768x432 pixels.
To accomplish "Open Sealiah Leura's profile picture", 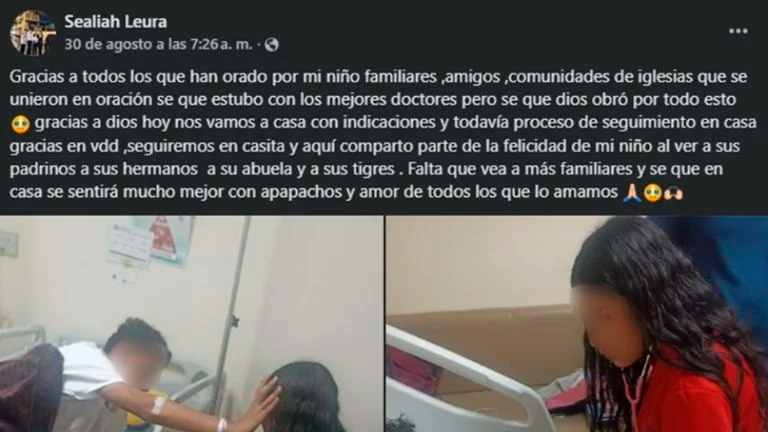I will pyautogui.click(x=33, y=33).
